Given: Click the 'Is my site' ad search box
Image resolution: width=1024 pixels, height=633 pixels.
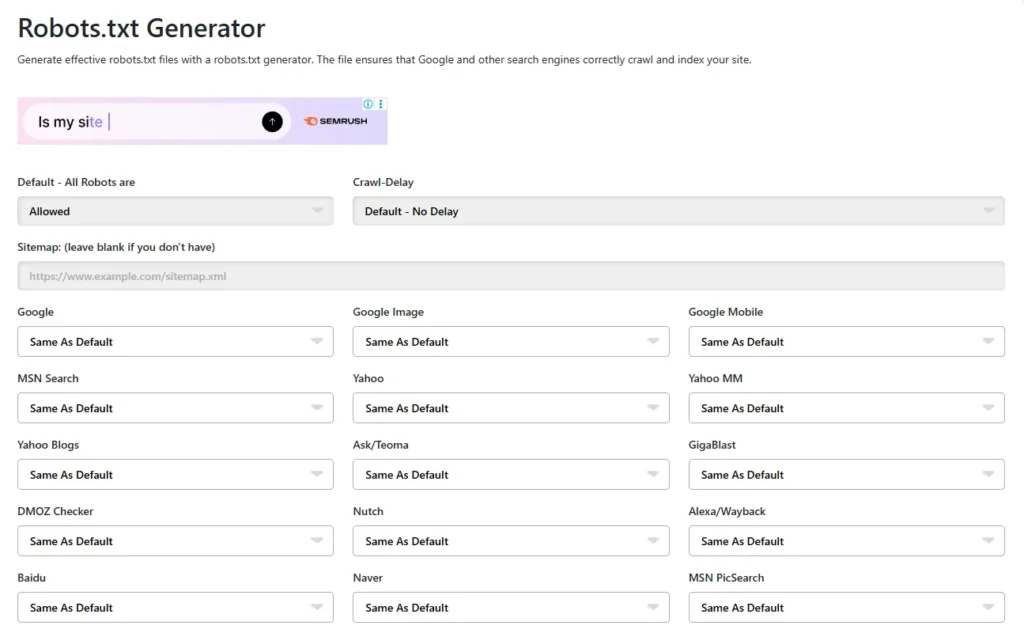Looking at the screenshot, I should (x=140, y=122).
